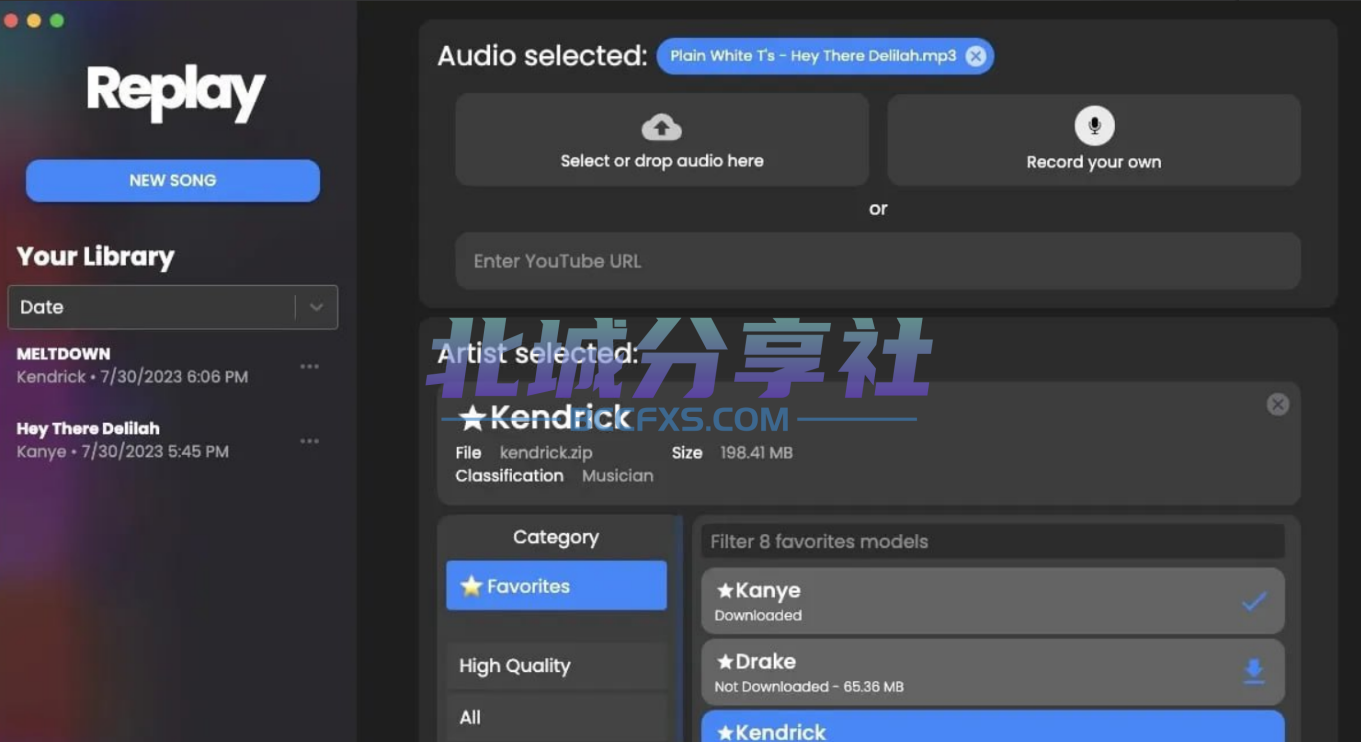Click the kendrick.zip file name
Image resolution: width=1361 pixels, height=742 pixels.
pos(546,453)
